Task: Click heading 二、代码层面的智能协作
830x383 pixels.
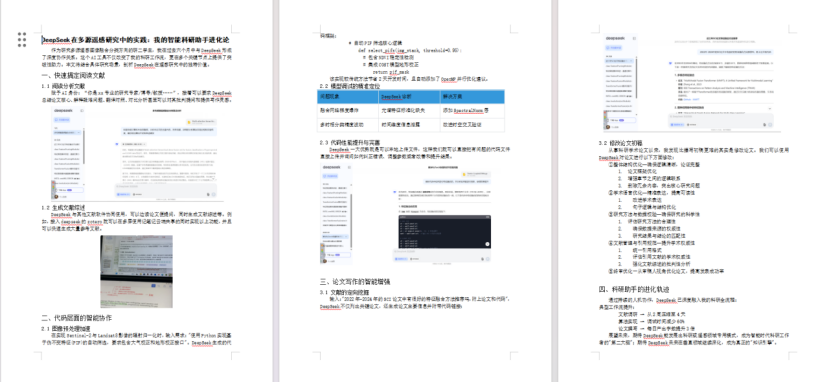Action: click(77, 318)
